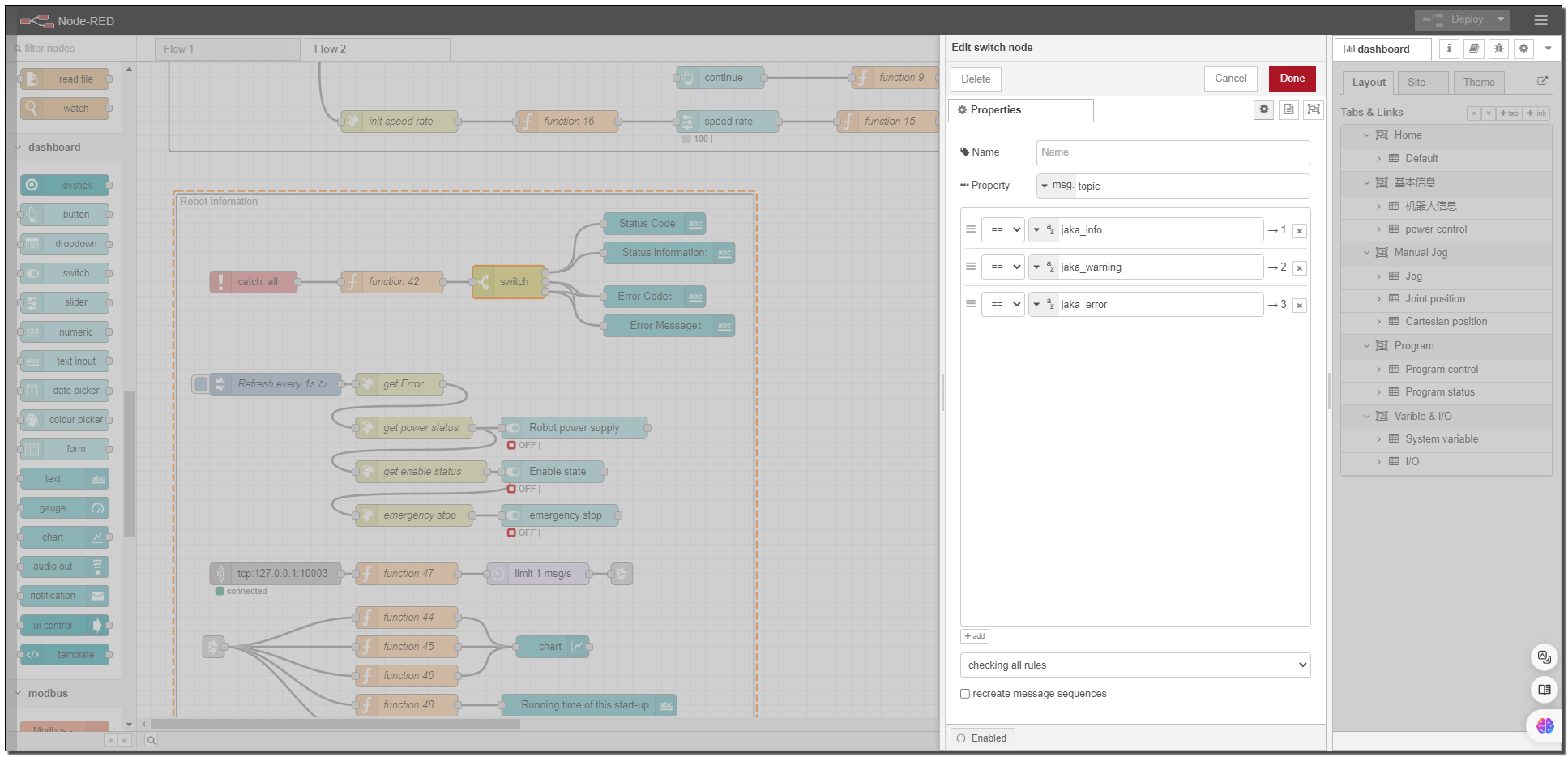Image resolution: width=1568 pixels, height=757 pixels.
Task: Open operator dropdown for jaka_warning rule
Action: tap(1003, 267)
